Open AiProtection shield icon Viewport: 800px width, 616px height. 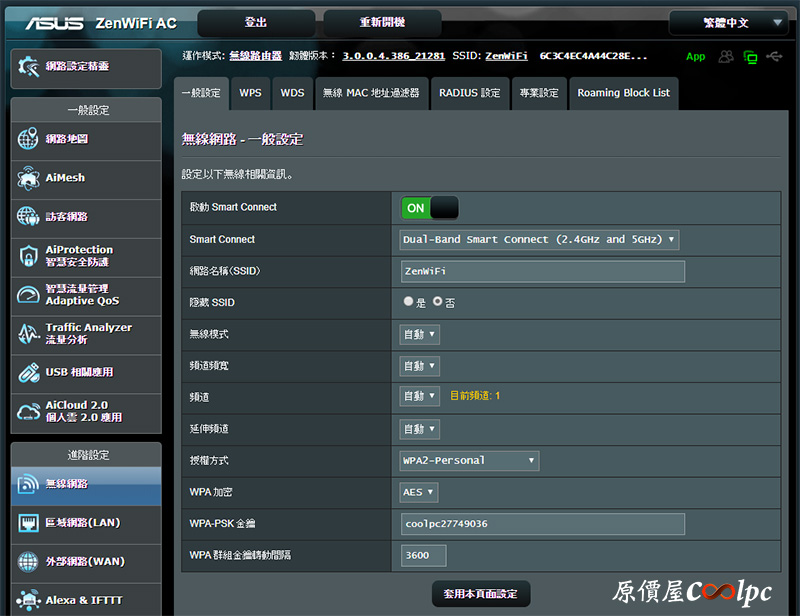[28, 256]
